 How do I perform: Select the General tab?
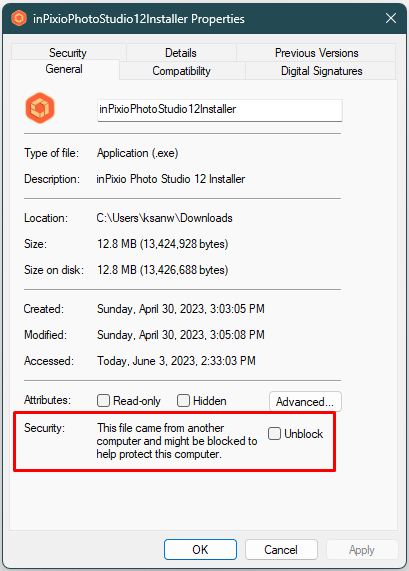[x=64, y=69]
